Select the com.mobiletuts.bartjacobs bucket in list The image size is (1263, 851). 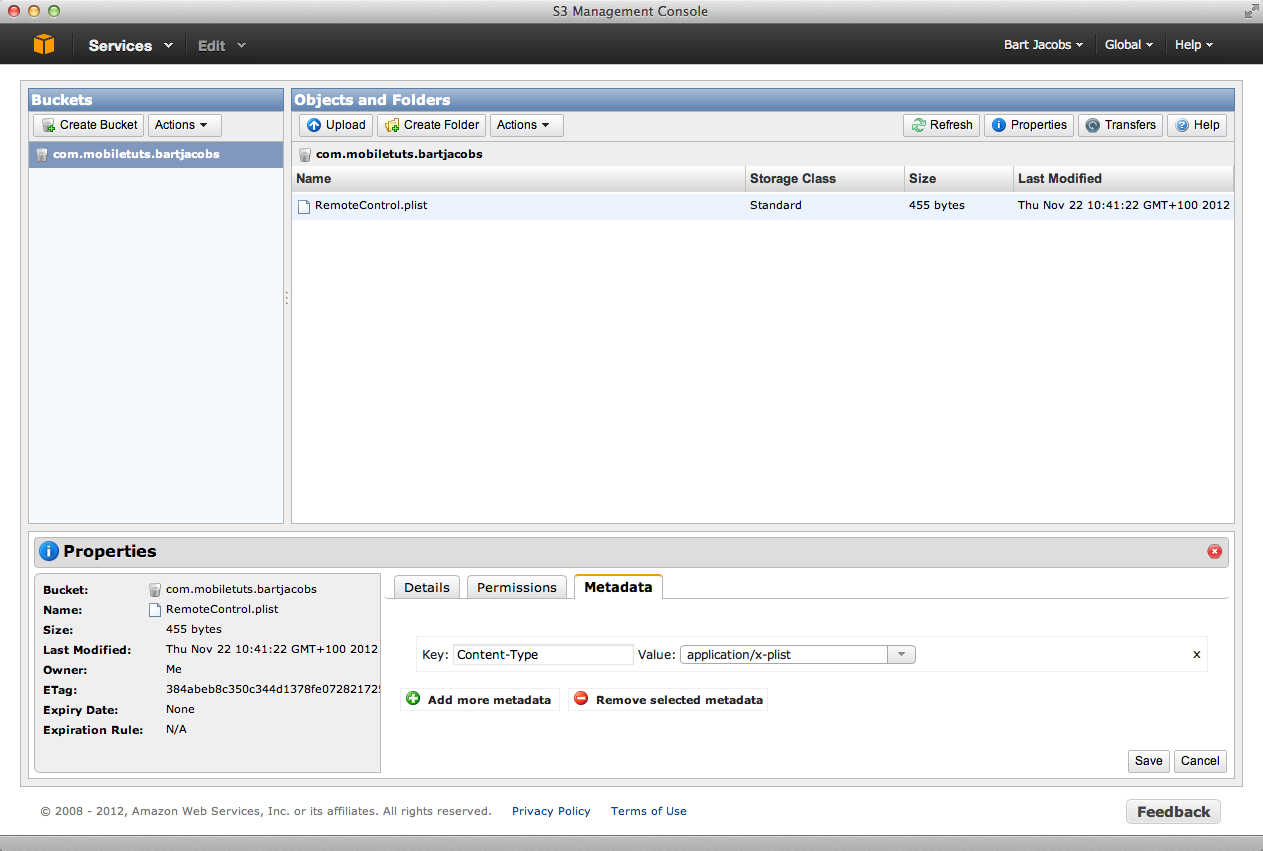(x=156, y=154)
